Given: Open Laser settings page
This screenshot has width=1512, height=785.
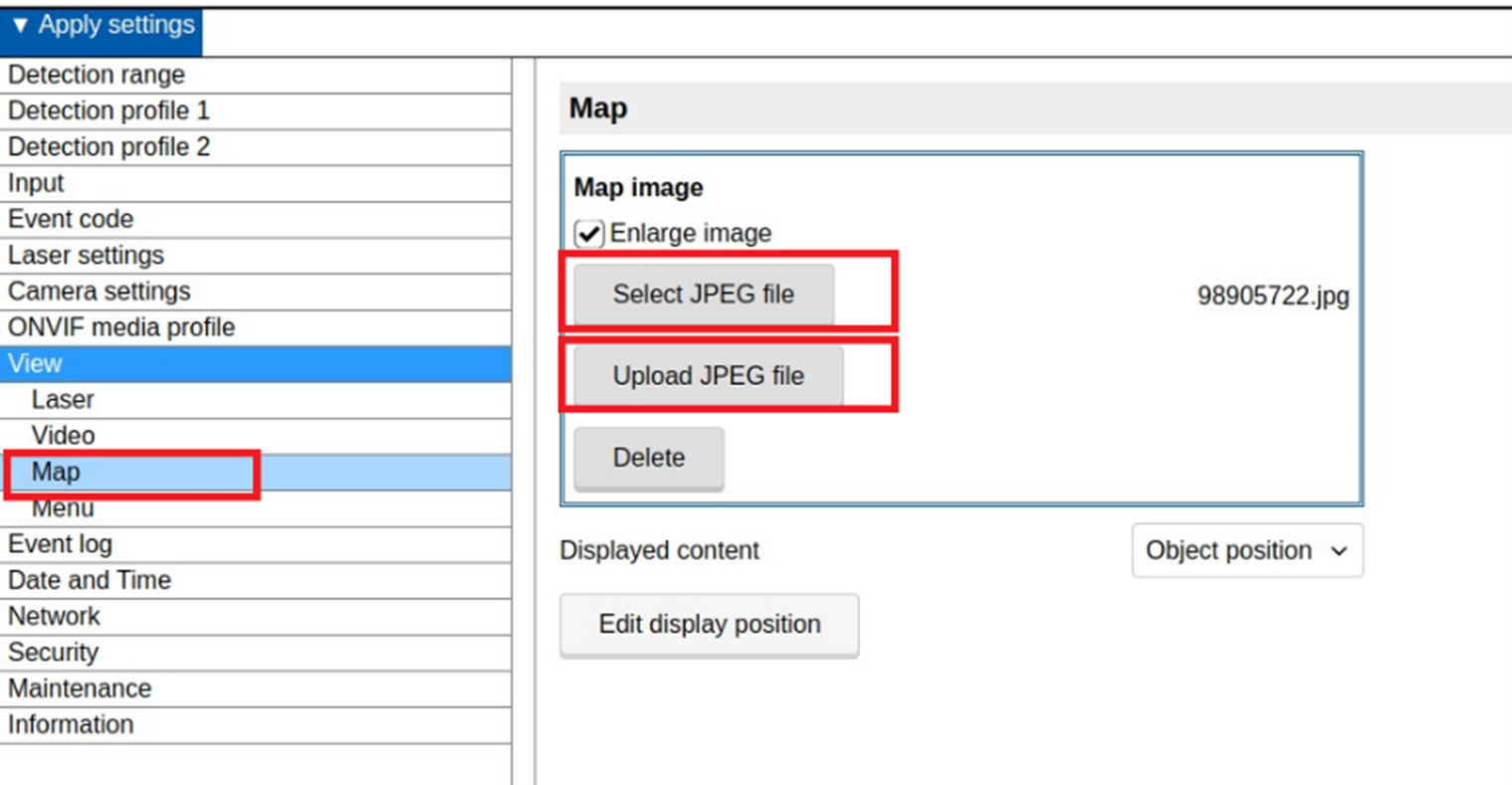Looking at the screenshot, I should [86, 256].
